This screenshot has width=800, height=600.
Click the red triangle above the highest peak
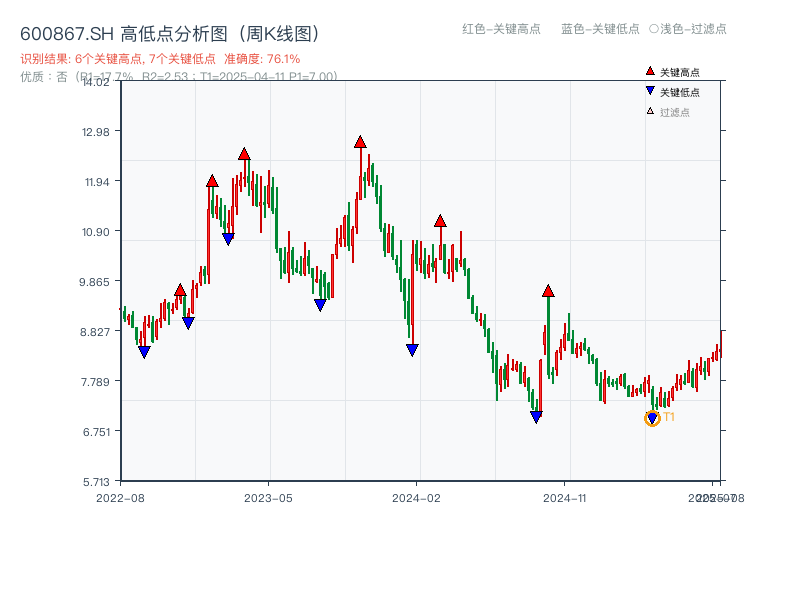361,142
